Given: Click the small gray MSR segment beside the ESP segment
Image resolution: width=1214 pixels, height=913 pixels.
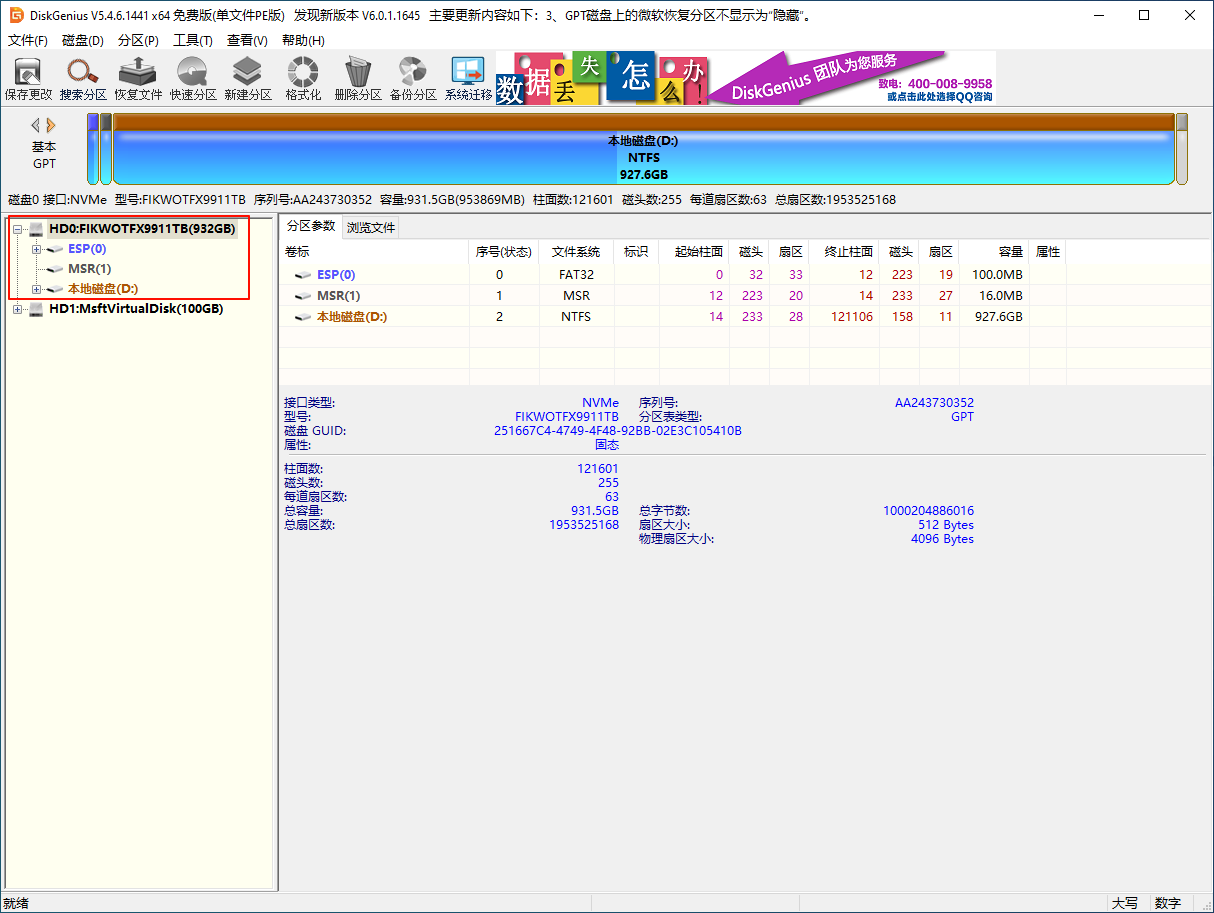Looking at the screenshot, I should coord(106,149).
